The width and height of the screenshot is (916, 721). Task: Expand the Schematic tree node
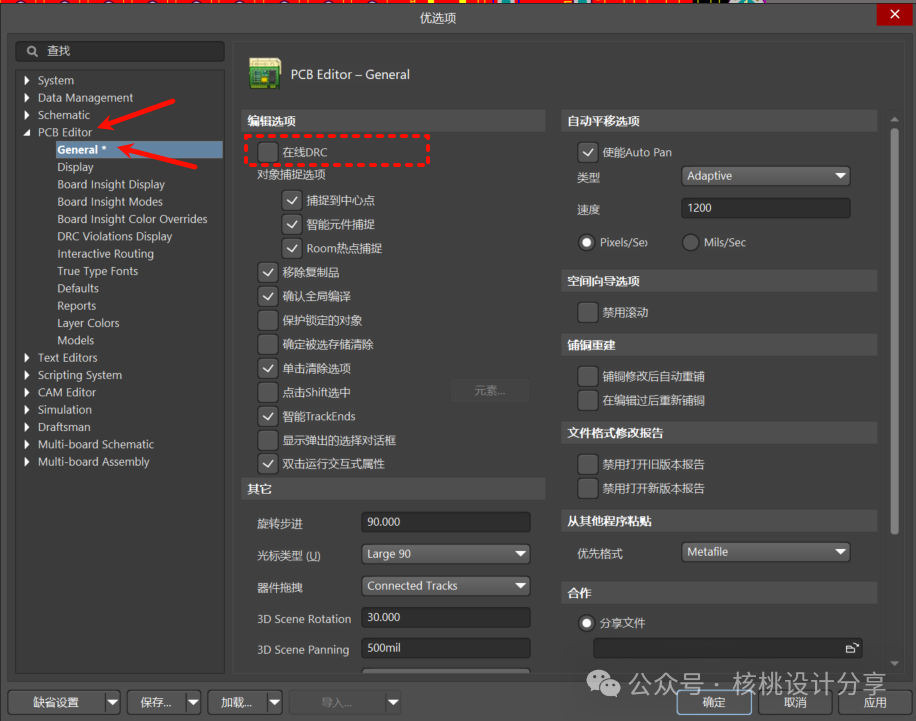click(27, 115)
